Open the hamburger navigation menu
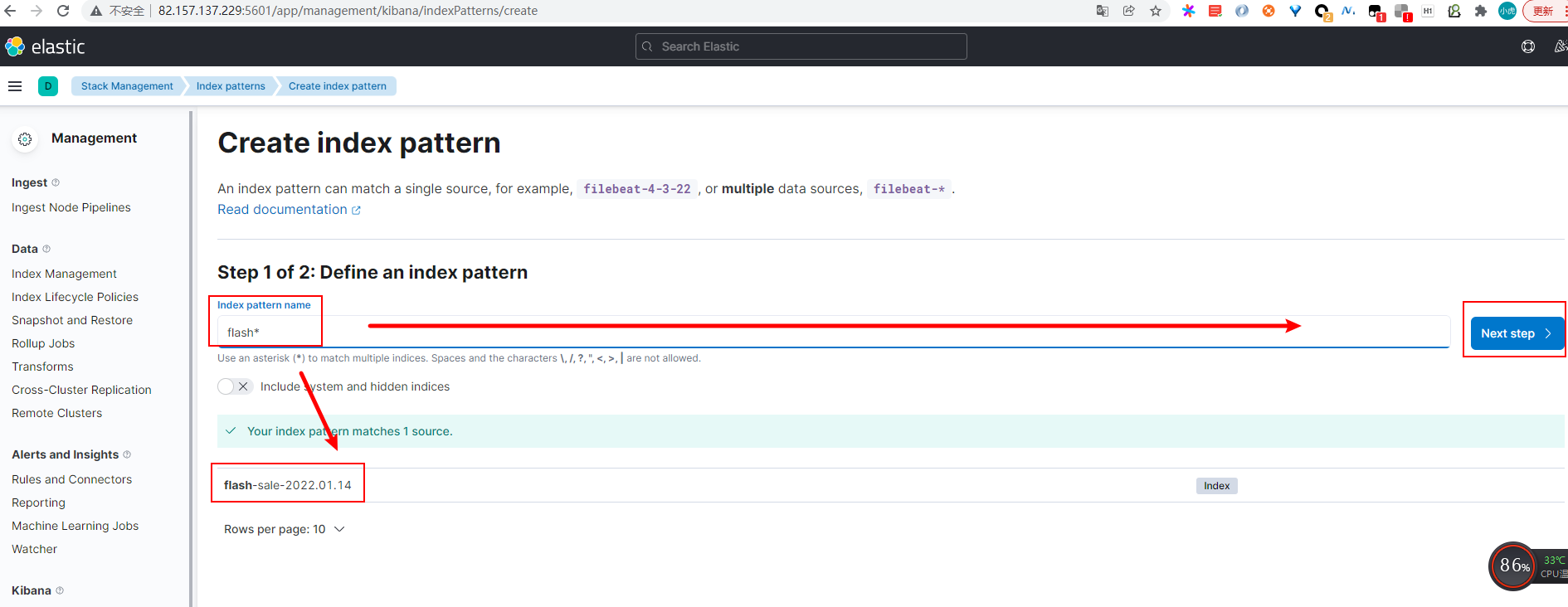 point(15,86)
